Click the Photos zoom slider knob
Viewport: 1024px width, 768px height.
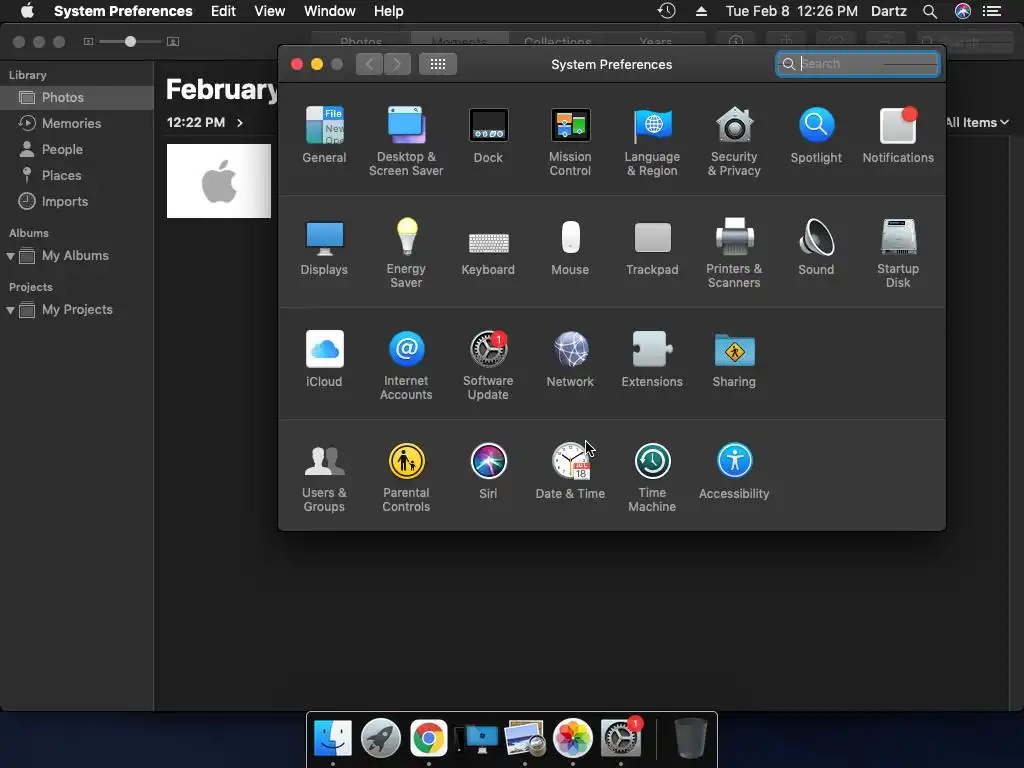coord(131,41)
